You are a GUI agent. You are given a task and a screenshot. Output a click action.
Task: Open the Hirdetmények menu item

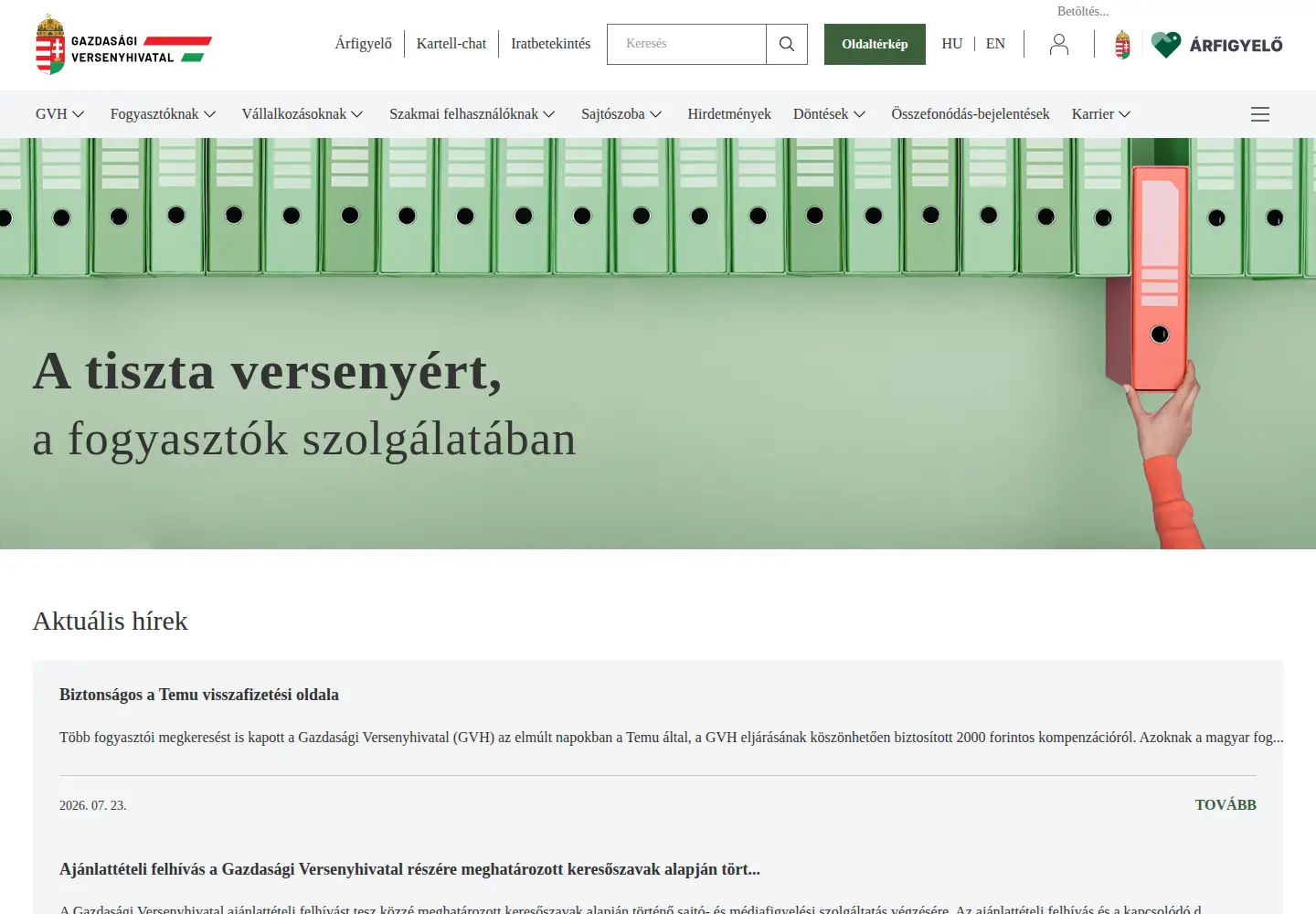point(729,114)
